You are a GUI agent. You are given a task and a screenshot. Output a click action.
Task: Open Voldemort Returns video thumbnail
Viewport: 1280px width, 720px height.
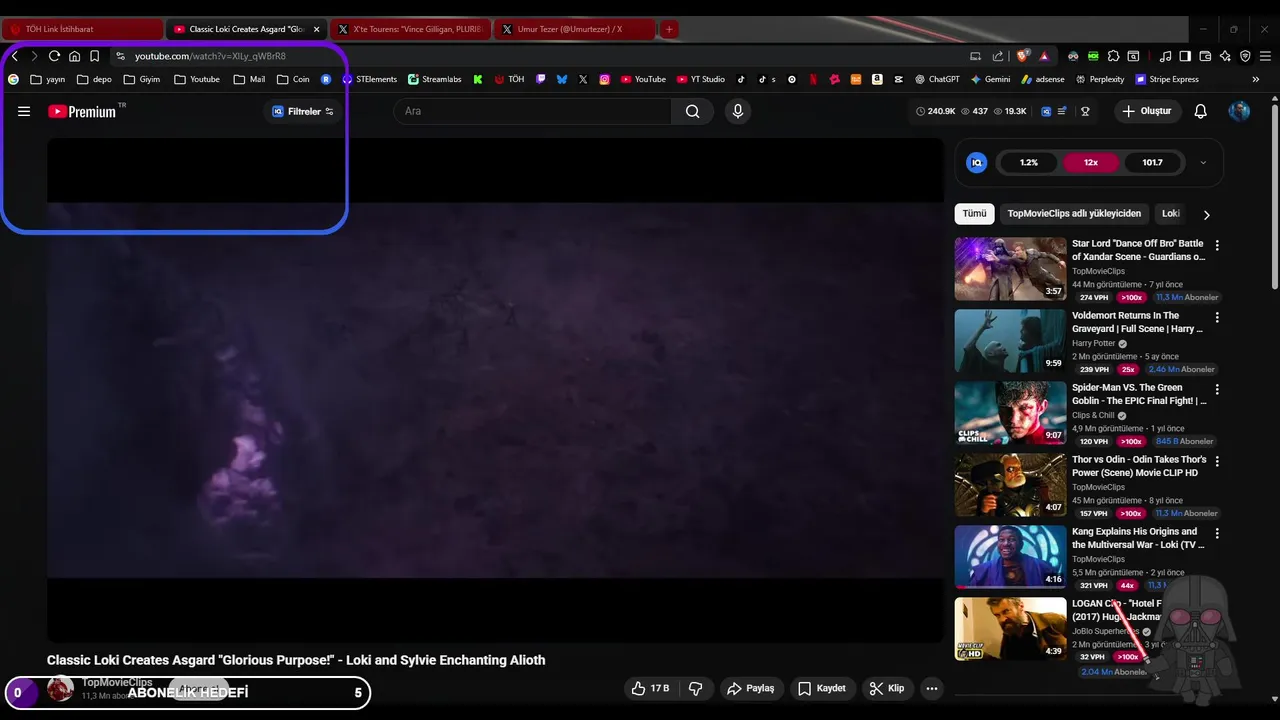pos(1010,341)
